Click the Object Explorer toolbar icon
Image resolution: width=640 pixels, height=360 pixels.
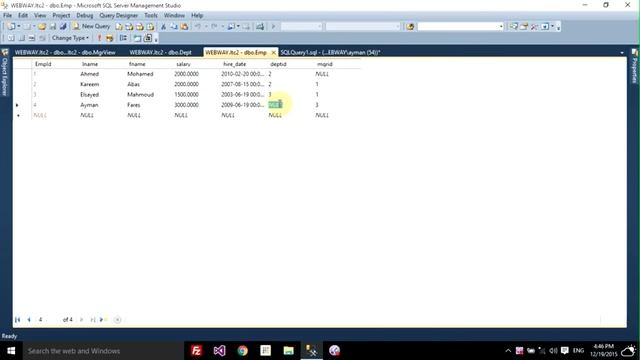(x=524, y=27)
